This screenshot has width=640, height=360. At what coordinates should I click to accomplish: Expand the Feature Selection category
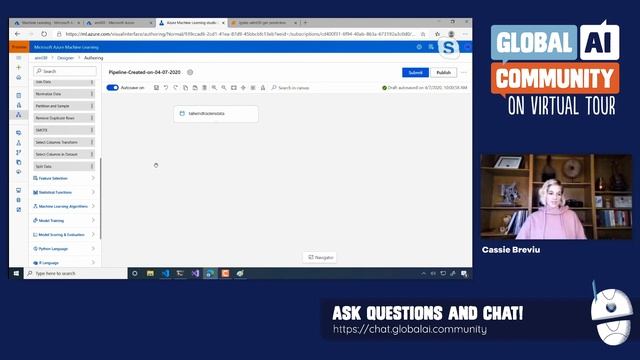pyautogui.click(x=64, y=178)
